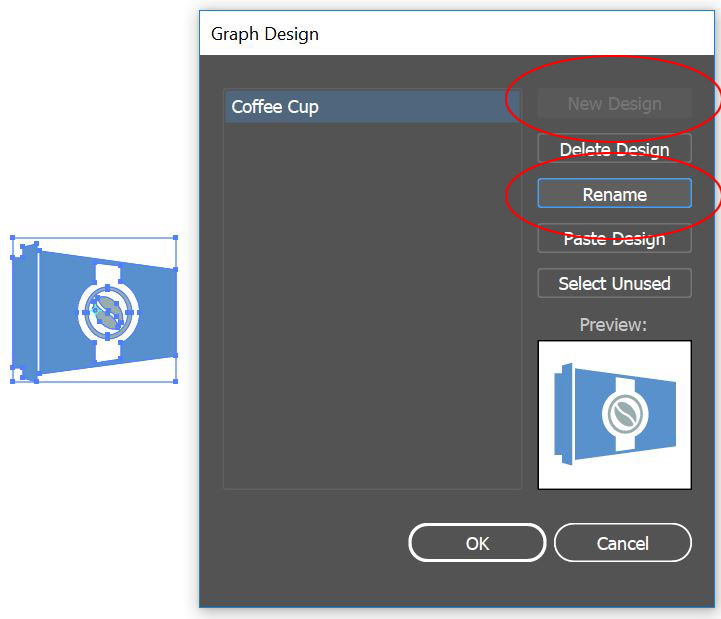The height and width of the screenshot is (619, 721).
Task: Click the Preview label text
Action: point(614,325)
